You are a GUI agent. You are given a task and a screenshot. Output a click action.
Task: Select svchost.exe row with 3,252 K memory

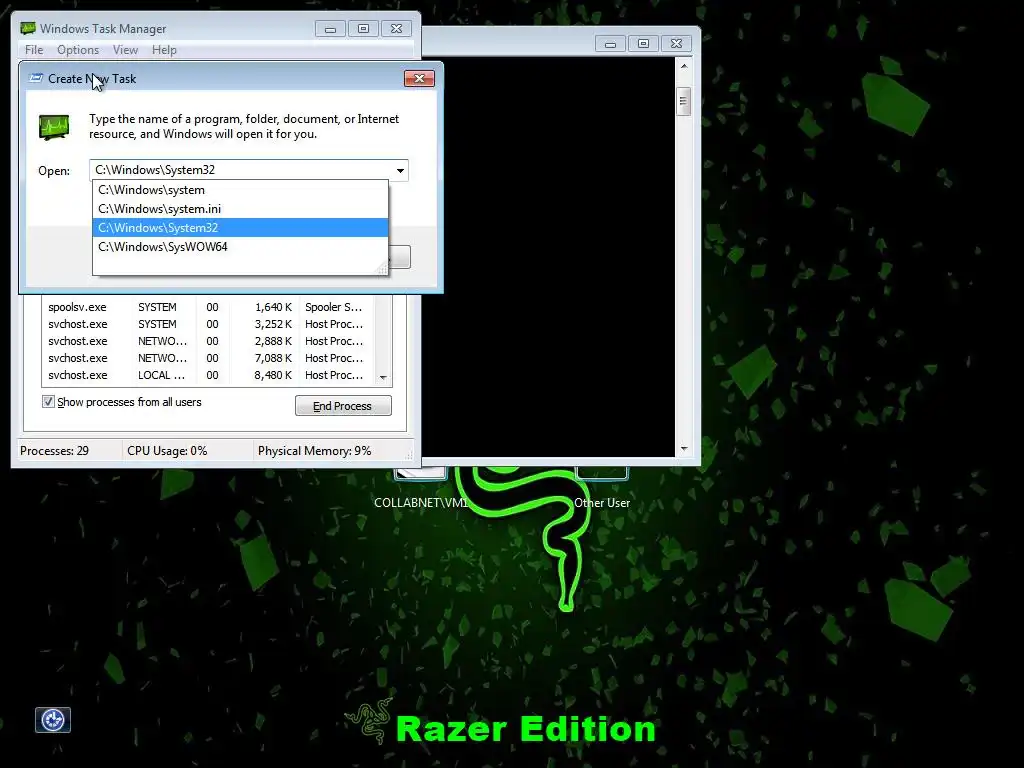point(209,324)
